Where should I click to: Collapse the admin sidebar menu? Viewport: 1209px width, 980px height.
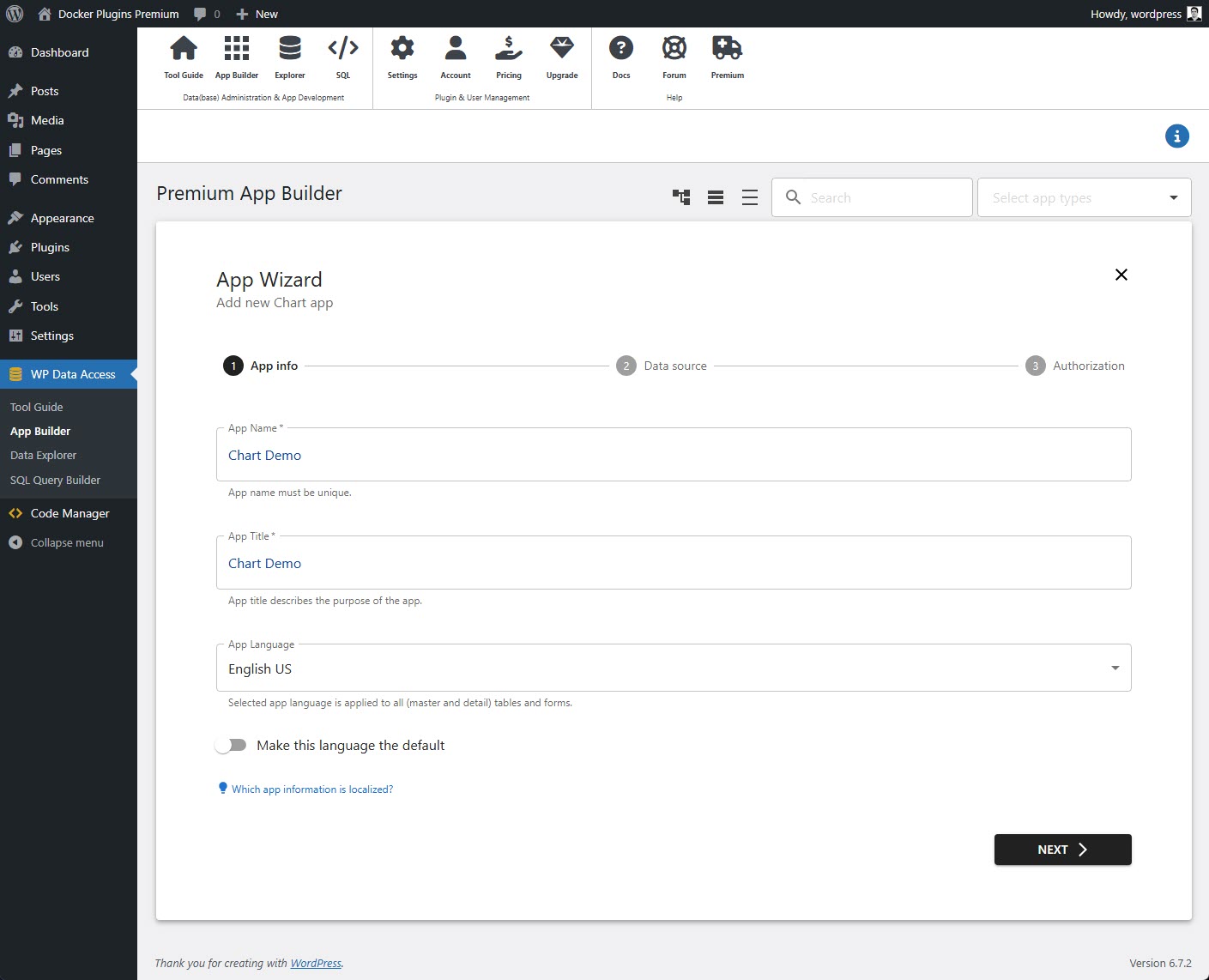69,542
